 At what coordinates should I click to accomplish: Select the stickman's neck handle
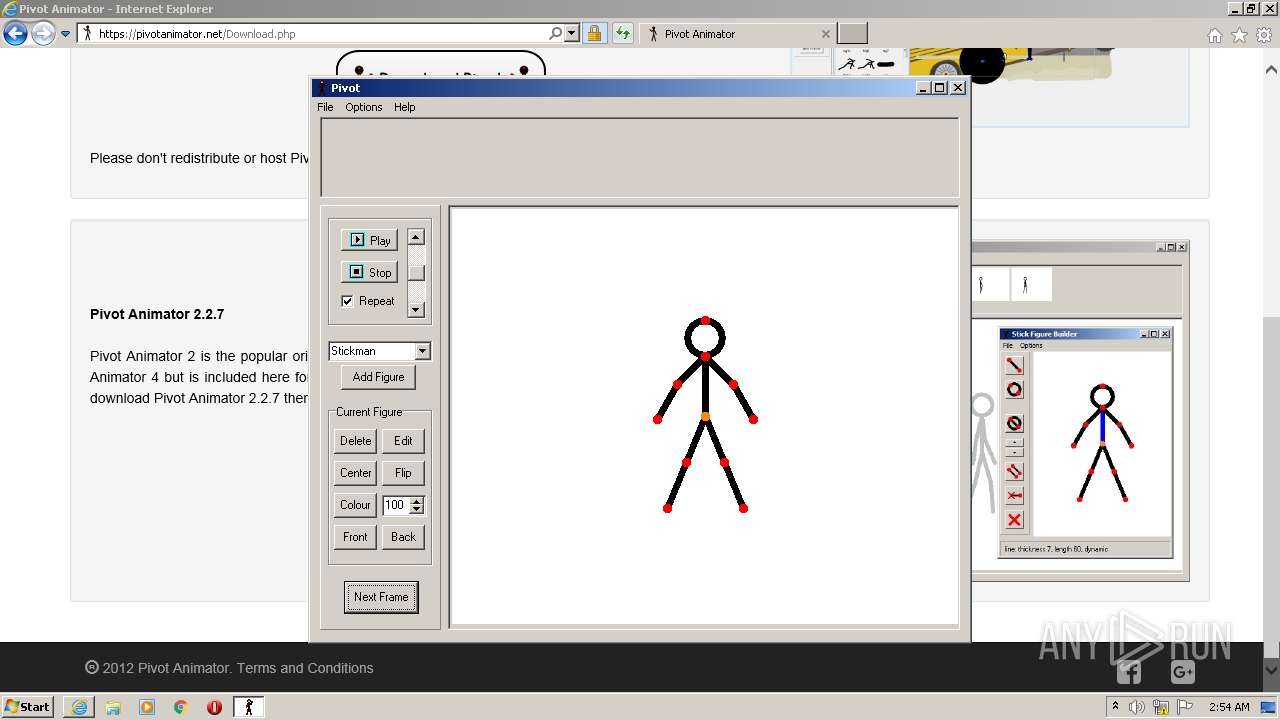pos(705,356)
